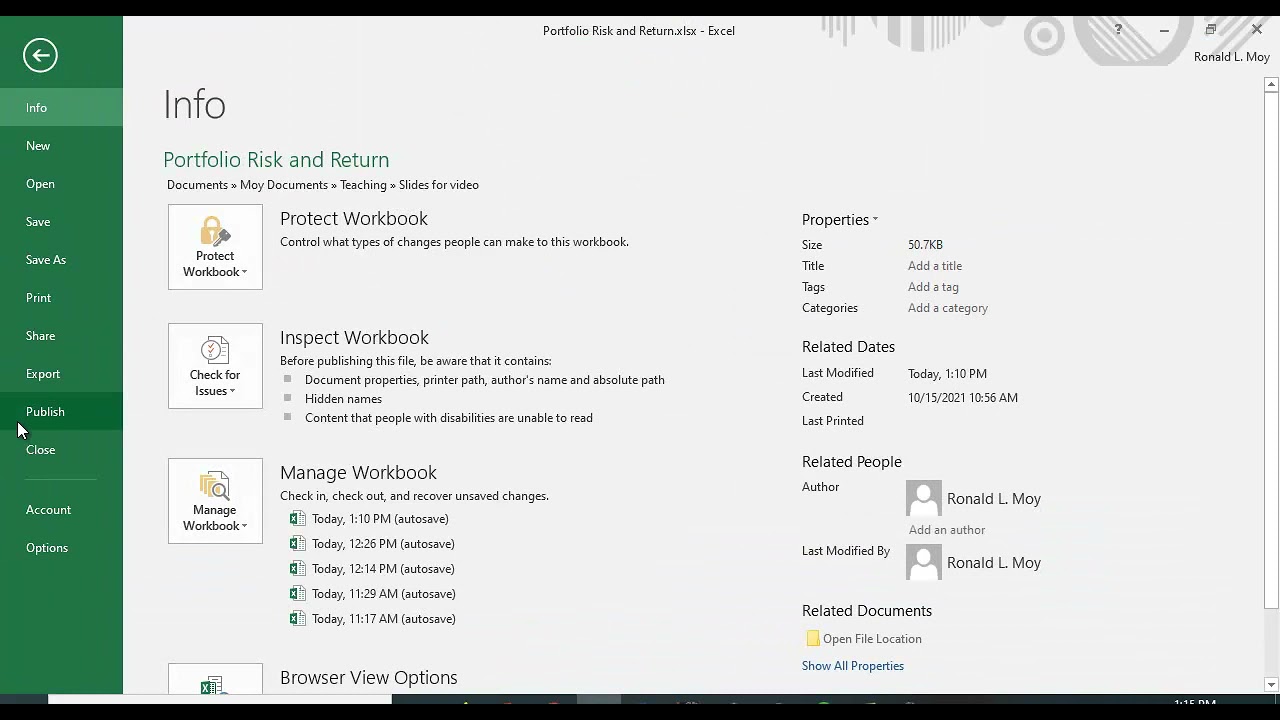Click the Created date 10/15/2021 10:56 AM

pos(963,398)
